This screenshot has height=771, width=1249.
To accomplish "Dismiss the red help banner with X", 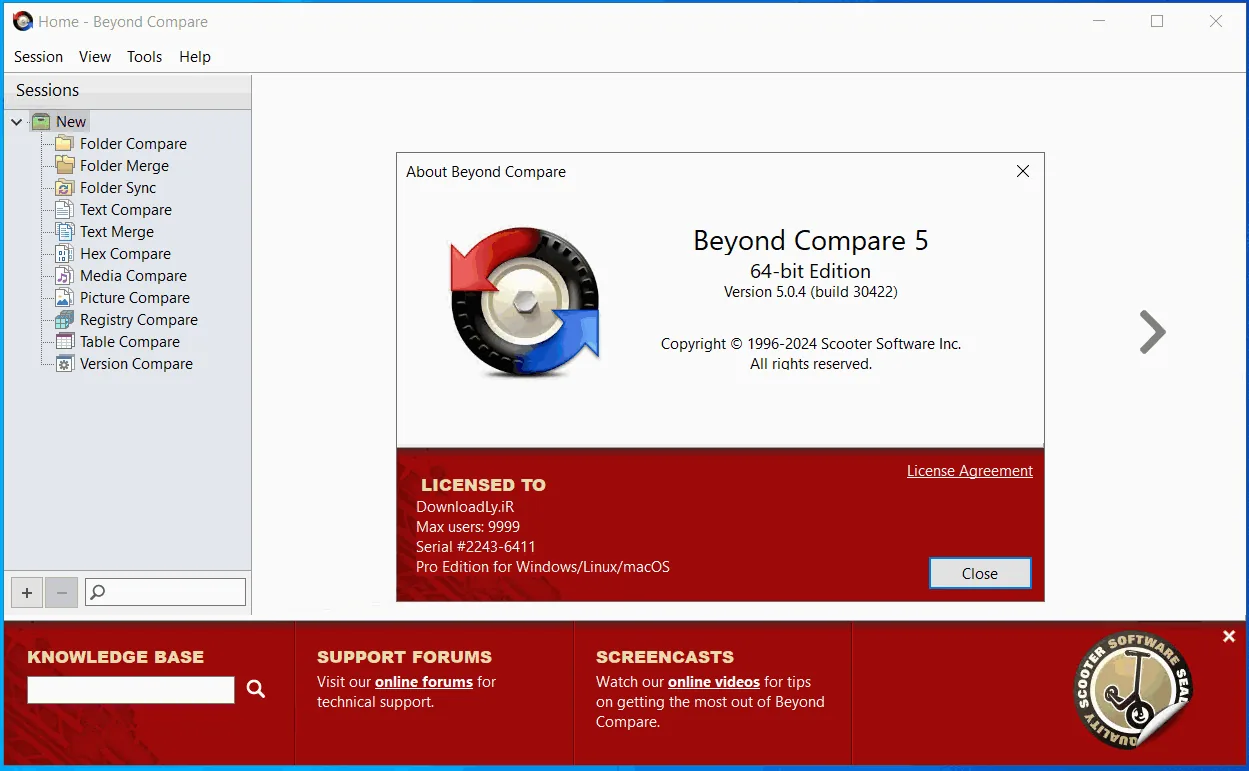I will [x=1229, y=637].
